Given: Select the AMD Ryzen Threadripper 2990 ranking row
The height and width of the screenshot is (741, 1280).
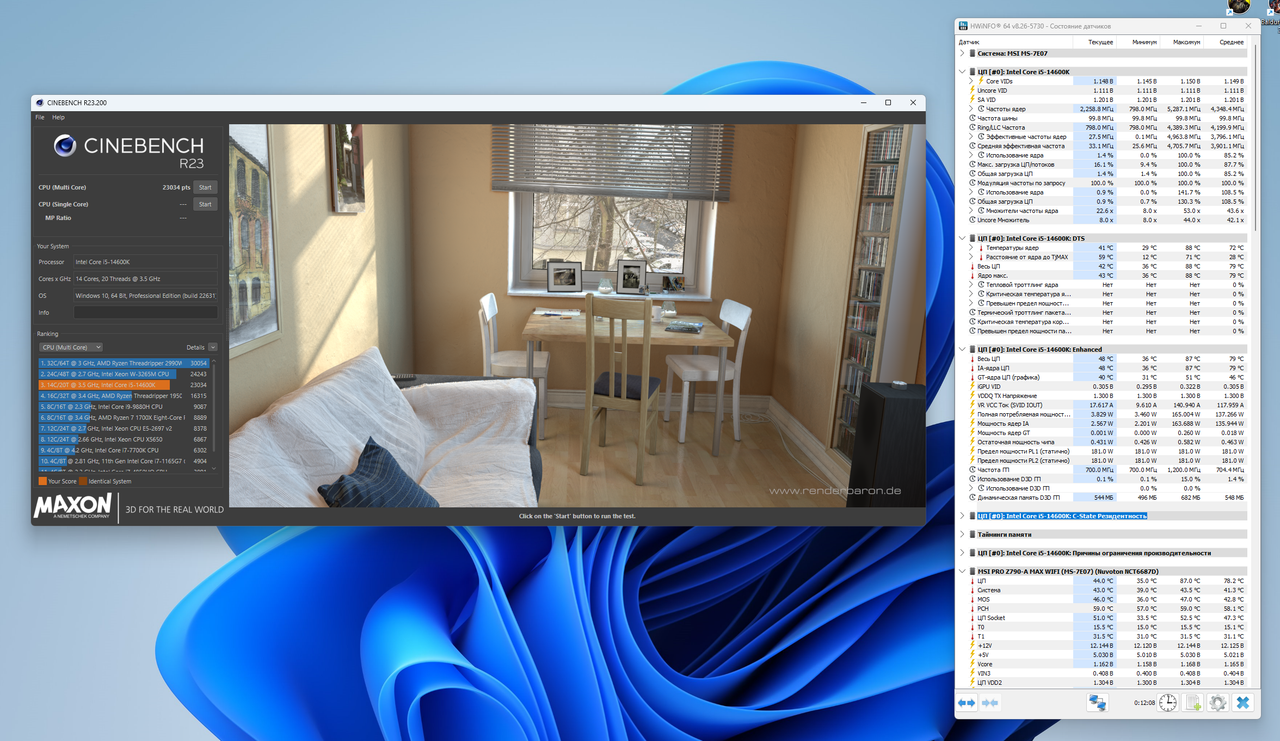Looking at the screenshot, I should [125, 363].
